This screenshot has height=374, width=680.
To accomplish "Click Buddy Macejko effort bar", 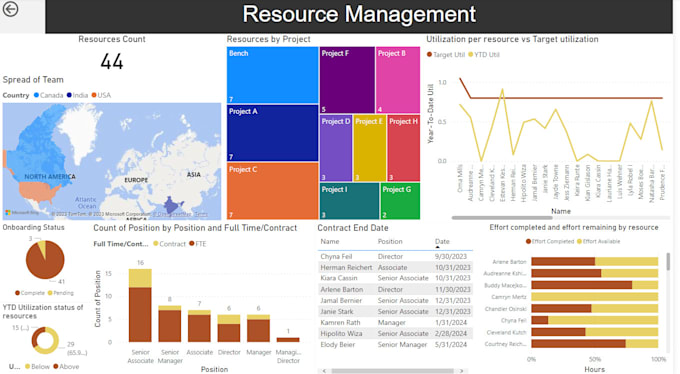I will [595, 285].
